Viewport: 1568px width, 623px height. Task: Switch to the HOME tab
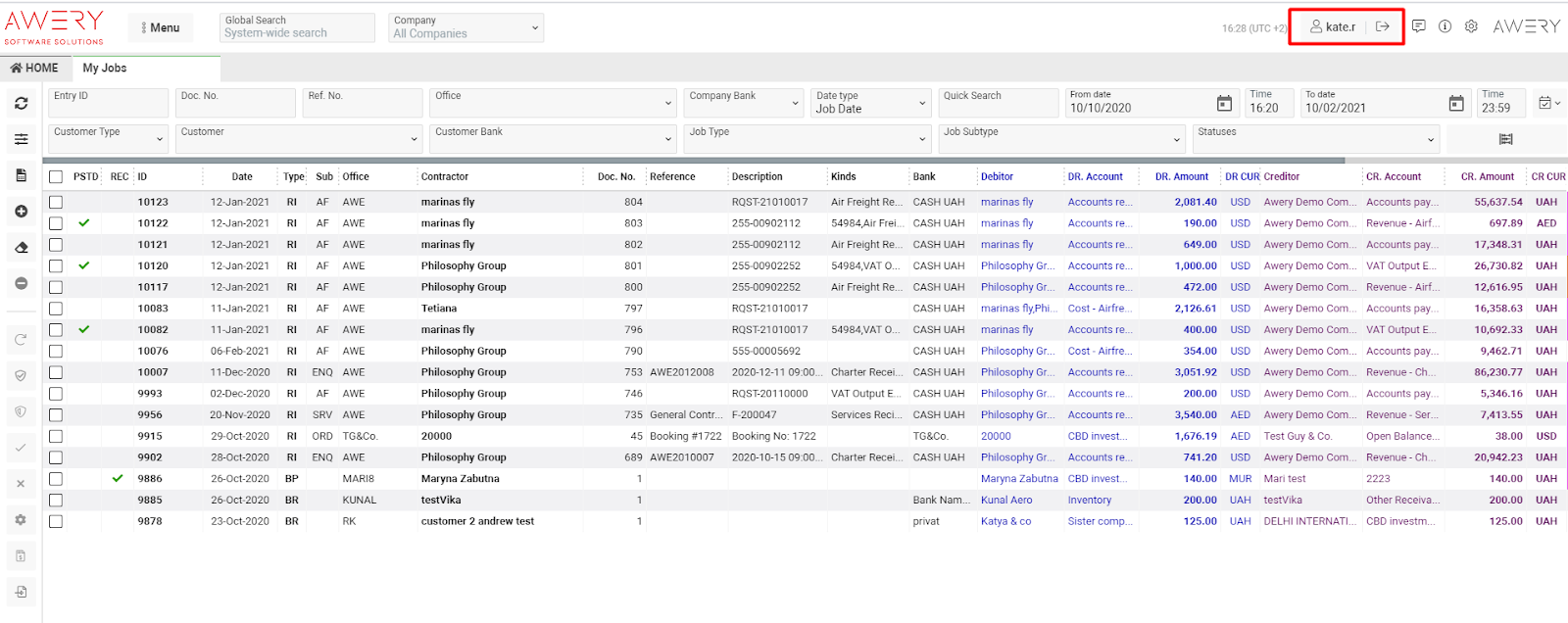pyautogui.click(x=34, y=68)
